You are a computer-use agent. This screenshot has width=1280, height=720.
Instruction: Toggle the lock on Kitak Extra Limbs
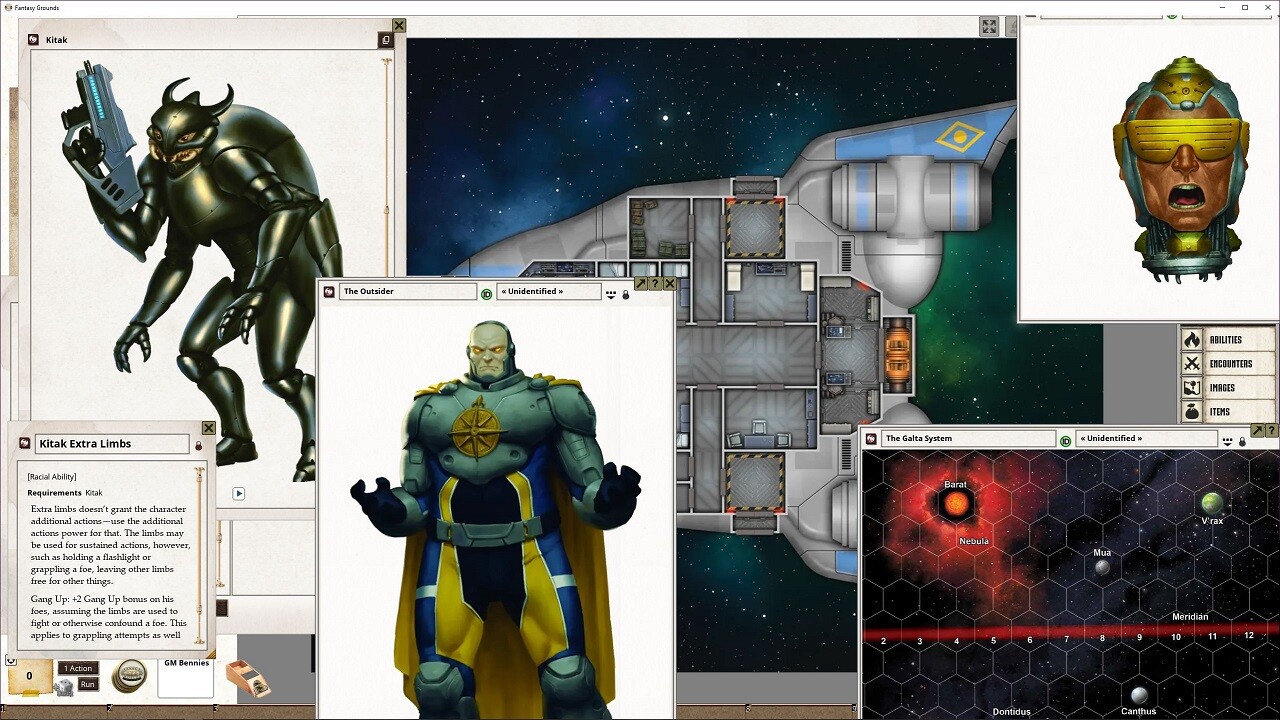coord(198,445)
